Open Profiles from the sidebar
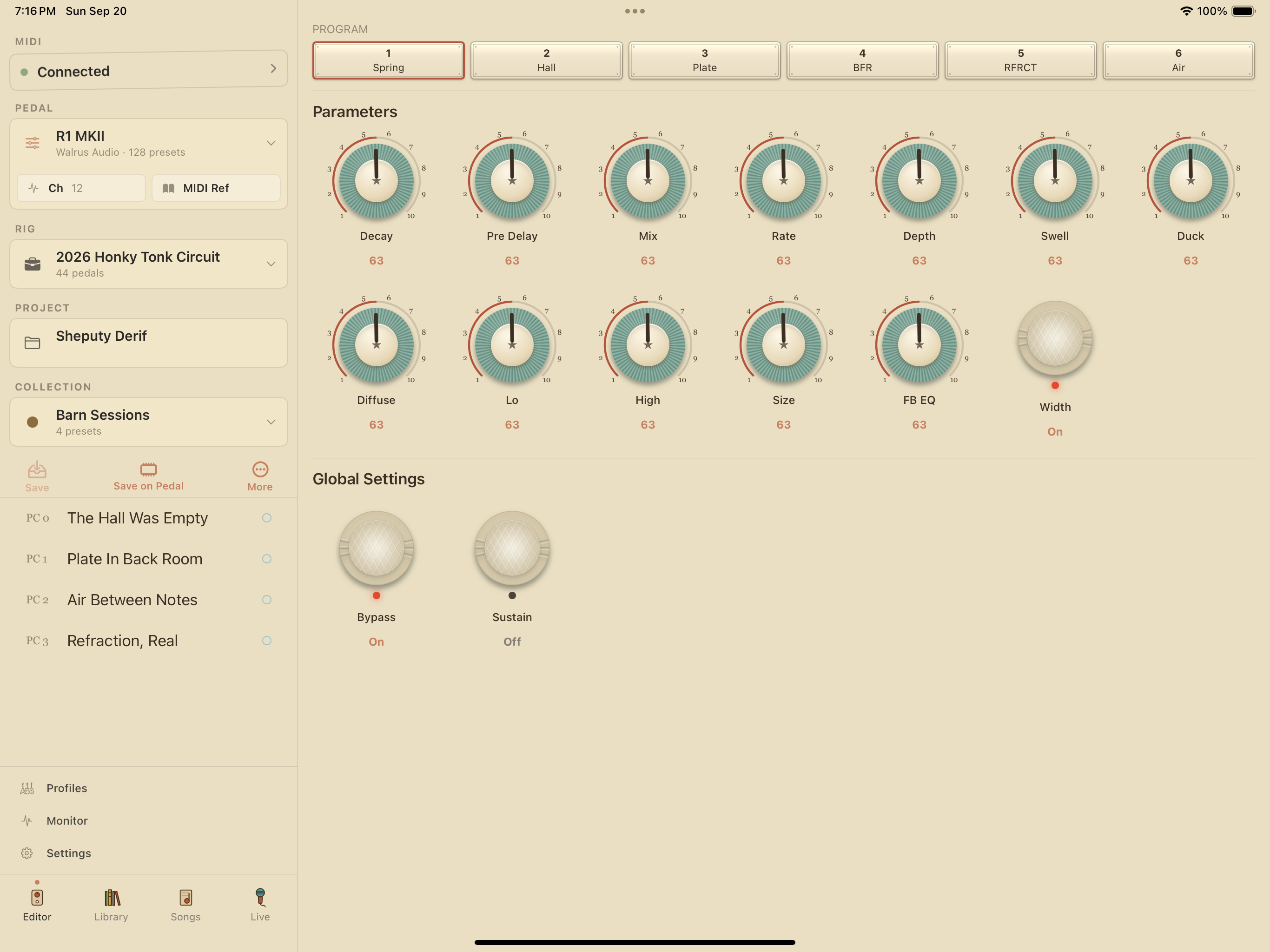1270x952 pixels. [148, 788]
